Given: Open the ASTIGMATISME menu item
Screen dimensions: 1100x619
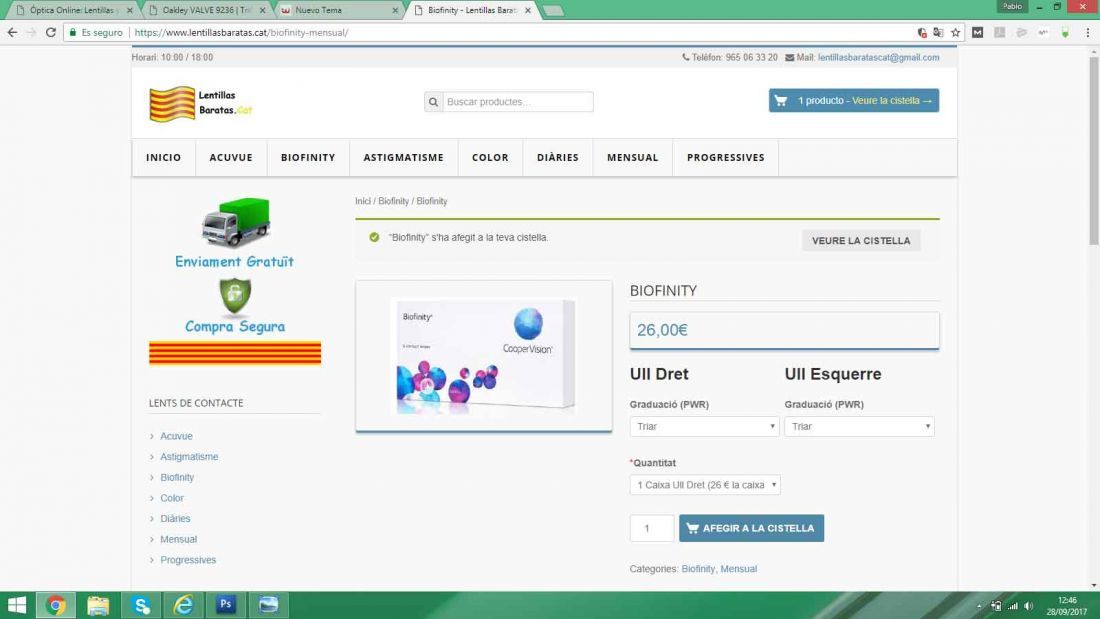Looking at the screenshot, I should click(403, 157).
